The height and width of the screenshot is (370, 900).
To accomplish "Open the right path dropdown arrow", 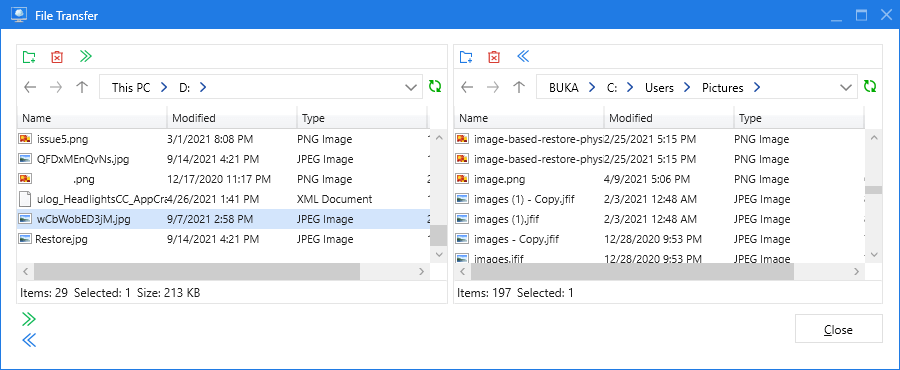I will pyautogui.click(x=846, y=88).
